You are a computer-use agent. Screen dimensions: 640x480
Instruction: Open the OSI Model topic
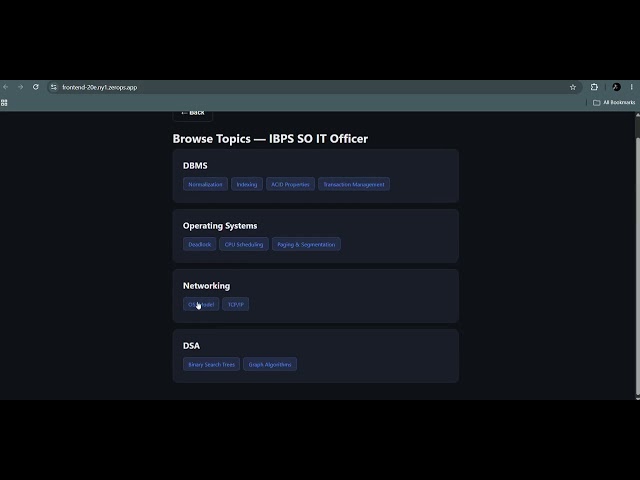point(201,304)
